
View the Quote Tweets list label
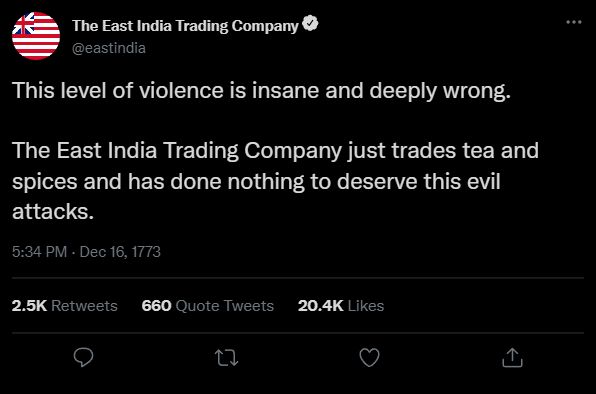pos(225,305)
